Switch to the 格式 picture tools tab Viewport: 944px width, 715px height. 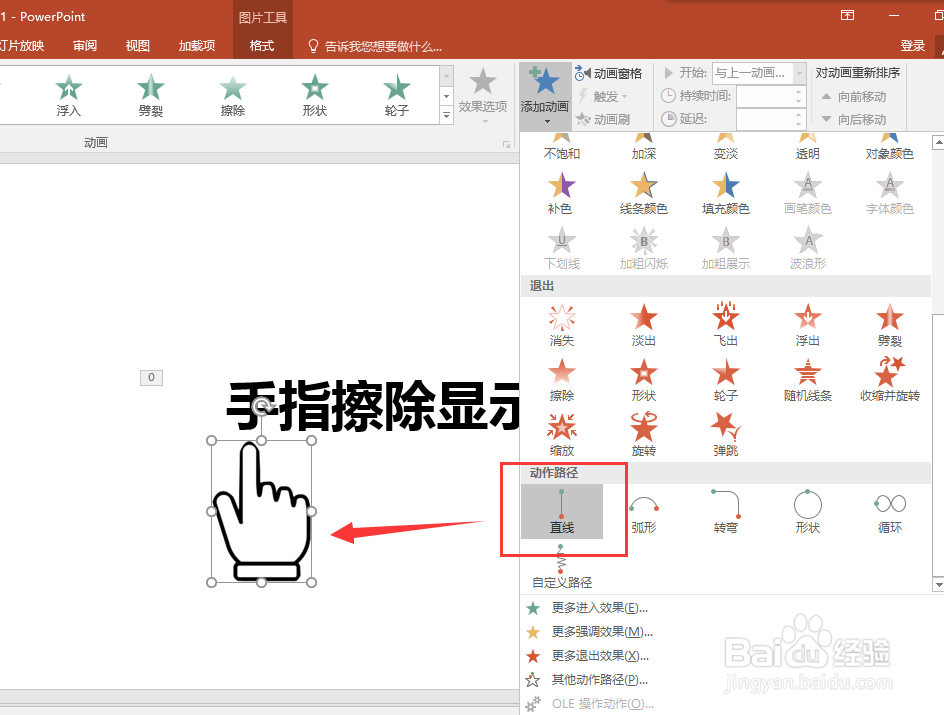coord(262,46)
